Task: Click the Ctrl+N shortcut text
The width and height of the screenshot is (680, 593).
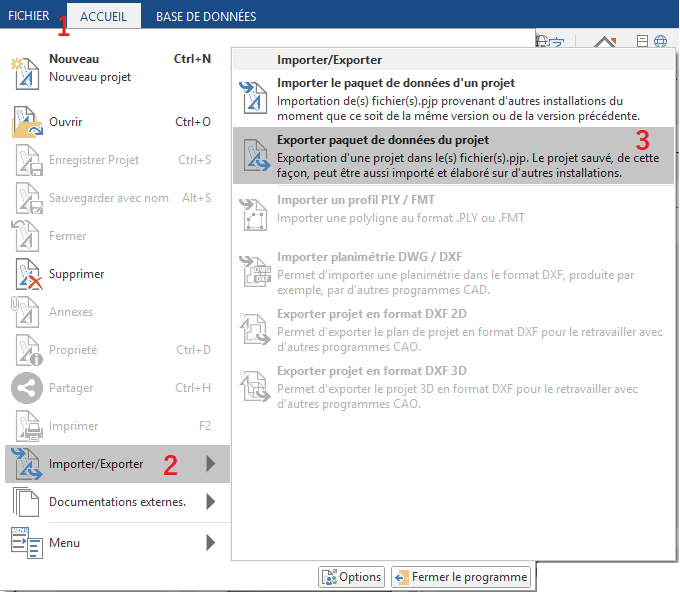Action: 192,59
